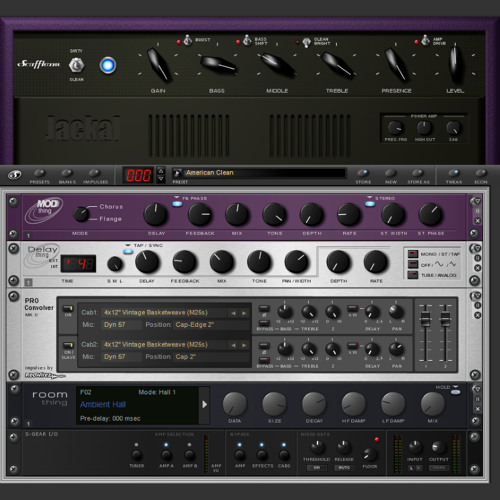Screen dimensions: 500x500
Task: Click the amp Gain knob
Action: pyautogui.click(x=159, y=65)
